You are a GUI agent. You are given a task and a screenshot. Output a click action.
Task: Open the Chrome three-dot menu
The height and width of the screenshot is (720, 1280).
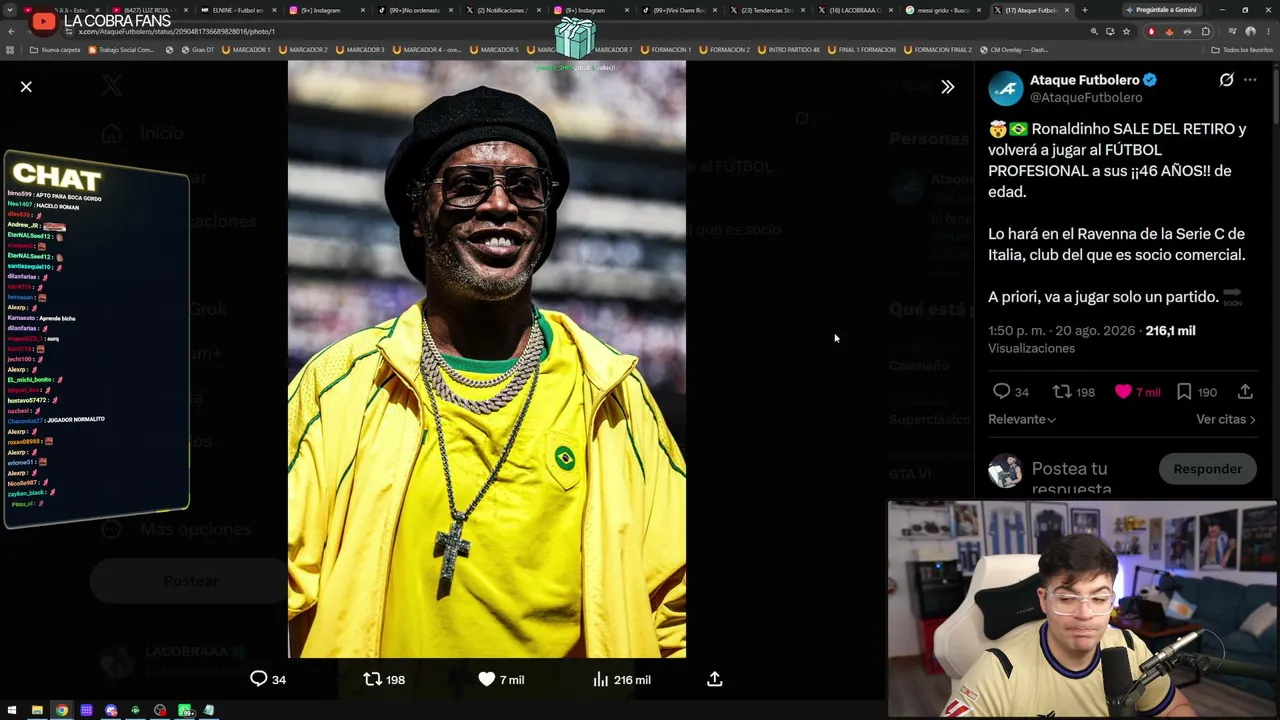[x=1269, y=32]
